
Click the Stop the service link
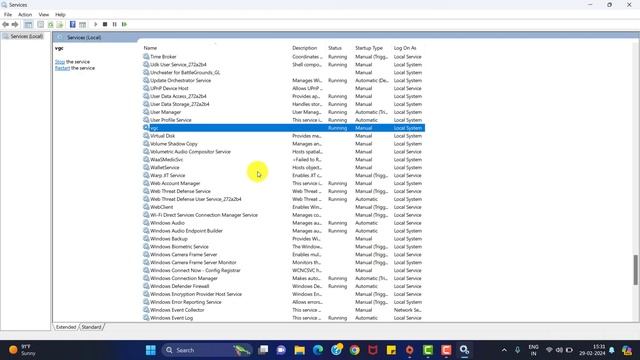pos(60,62)
